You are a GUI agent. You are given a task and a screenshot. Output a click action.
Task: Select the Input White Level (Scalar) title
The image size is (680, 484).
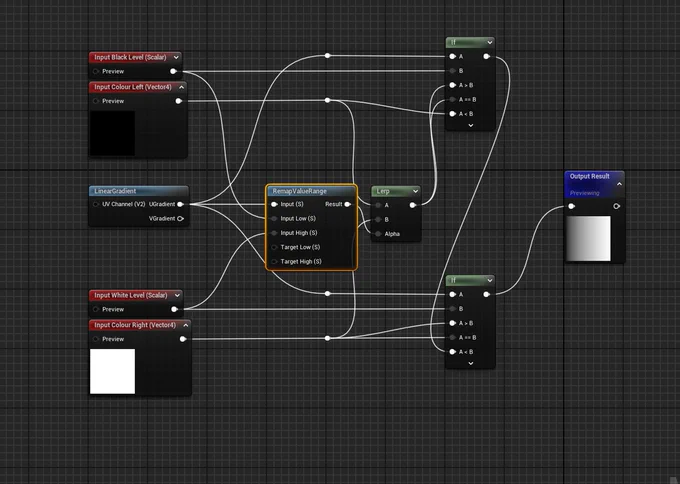click(131, 295)
